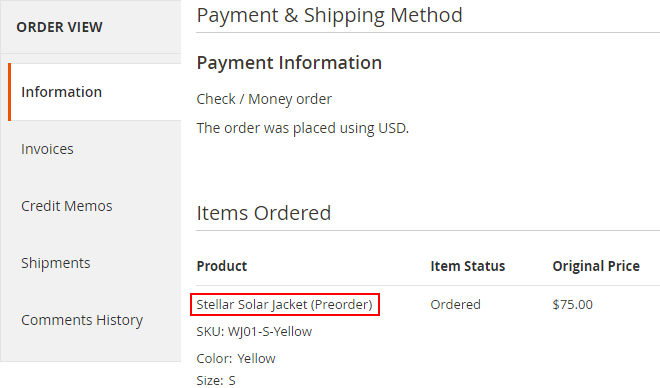Image resolution: width=660 pixels, height=388 pixels.
Task: Click the Check / Money order text
Action: (x=264, y=99)
